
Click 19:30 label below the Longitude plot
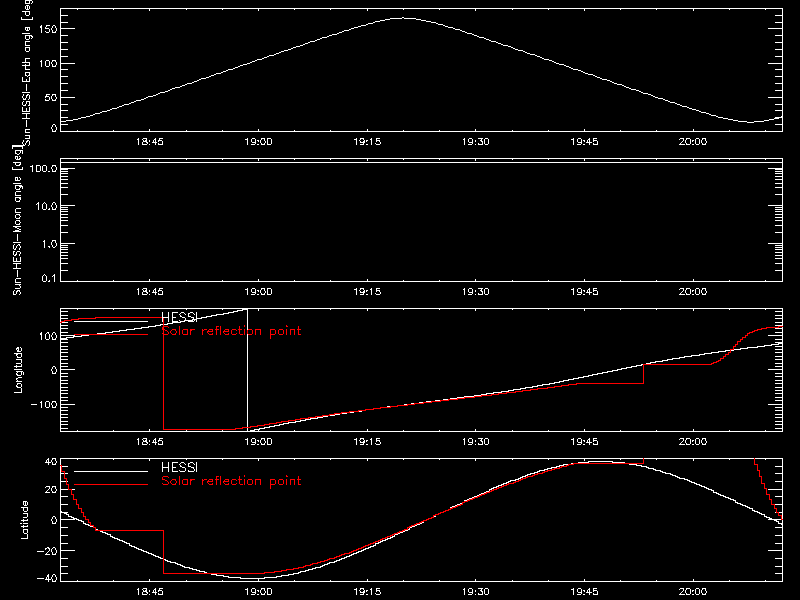tap(476, 442)
